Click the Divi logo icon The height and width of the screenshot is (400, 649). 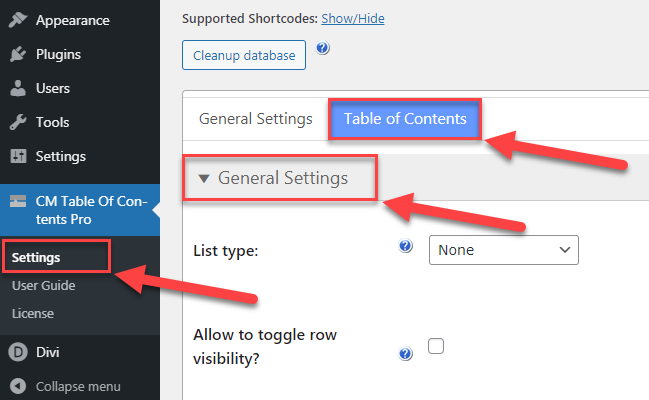point(18,352)
